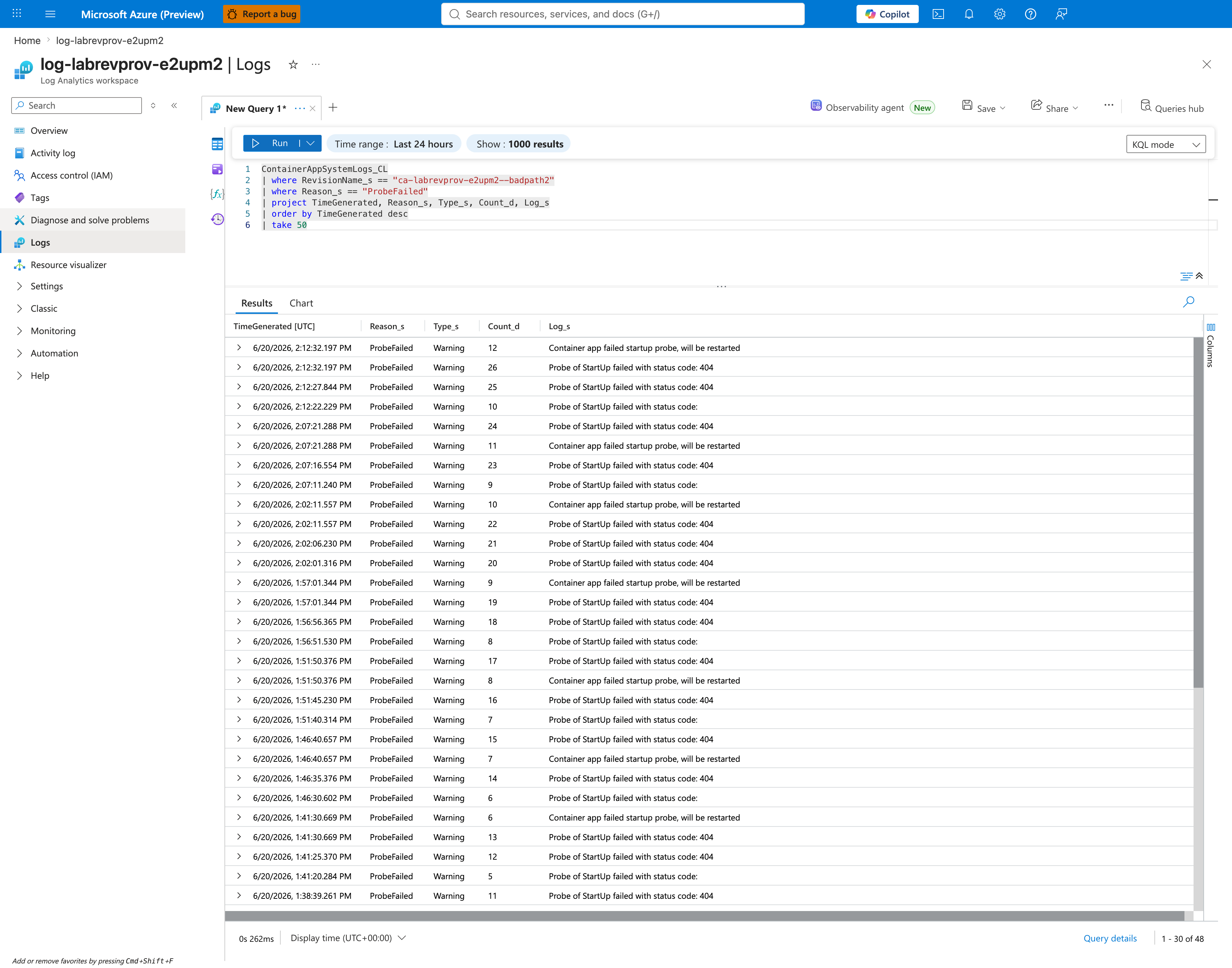
Task: Open the help question mark icon
Action: [x=1030, y=14]
